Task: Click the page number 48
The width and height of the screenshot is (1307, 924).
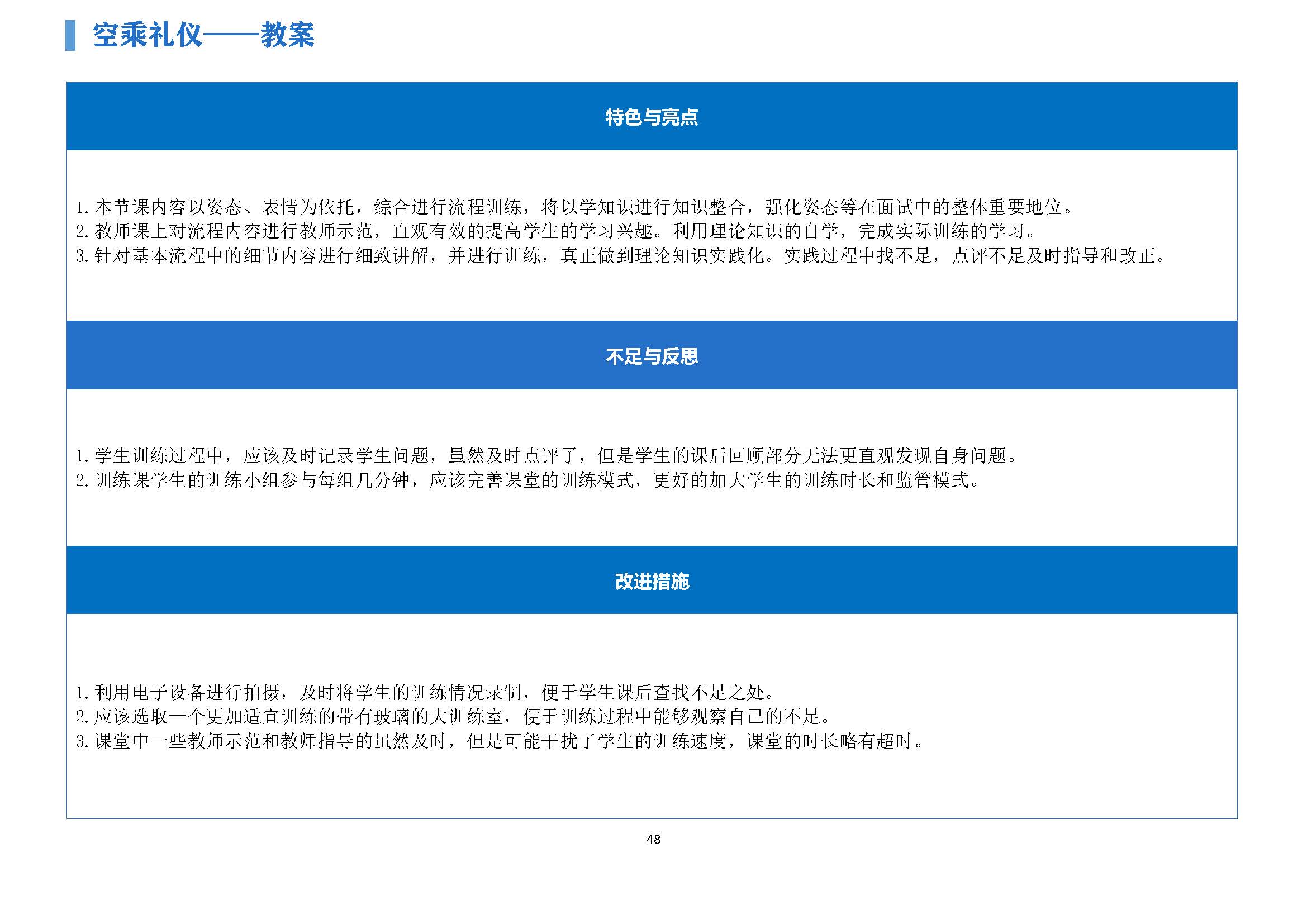Action: 654,839
